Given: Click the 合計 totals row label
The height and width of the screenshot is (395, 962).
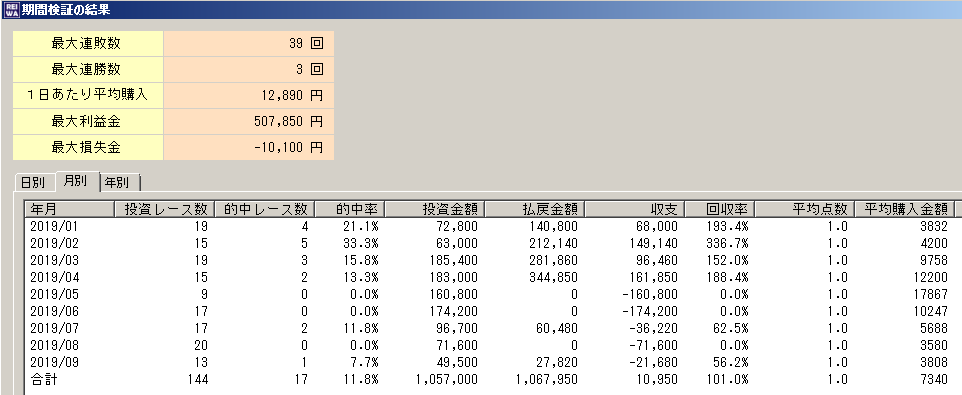Looking at the screenshot, I should pos(44,380).
